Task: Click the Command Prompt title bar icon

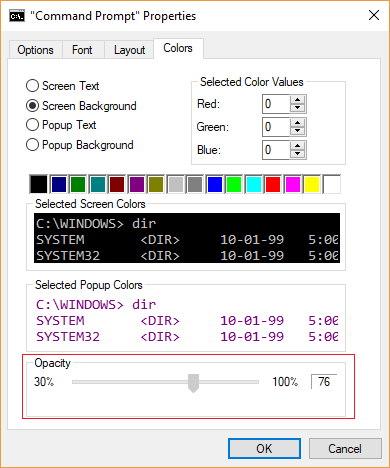Action: [x=17, y=15]
